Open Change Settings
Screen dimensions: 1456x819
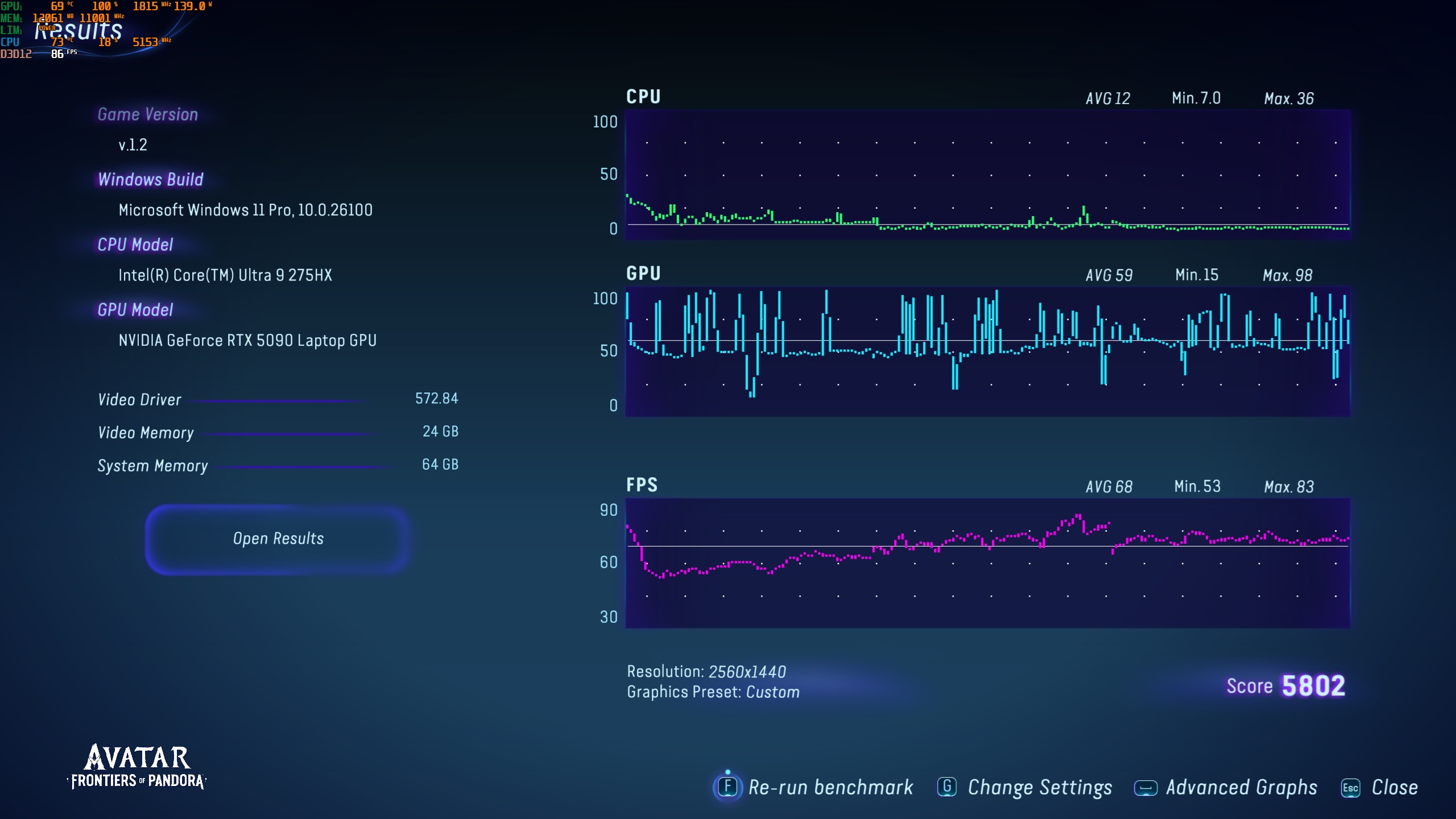point(1040,788)
